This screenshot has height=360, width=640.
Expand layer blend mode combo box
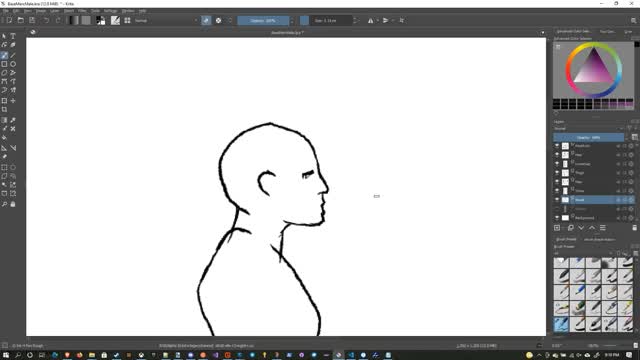[589, 129]
